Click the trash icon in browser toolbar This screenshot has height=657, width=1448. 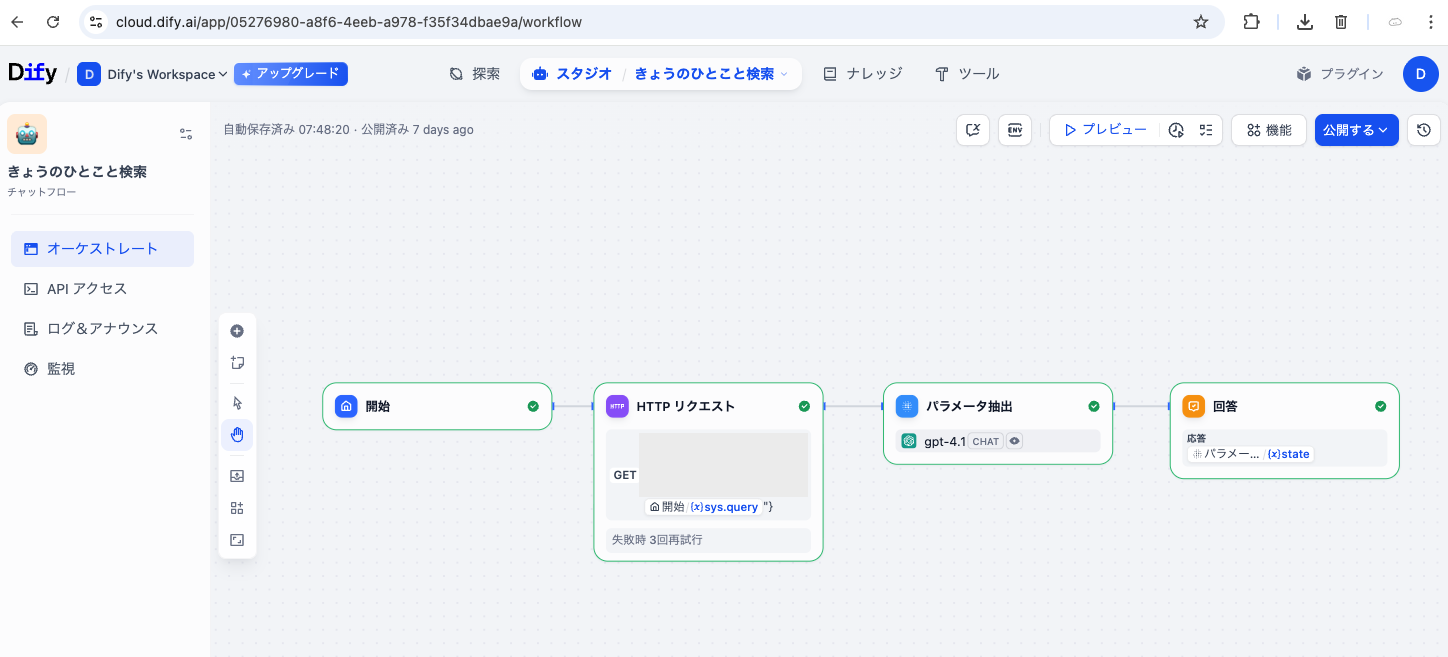click(1342, 22)
